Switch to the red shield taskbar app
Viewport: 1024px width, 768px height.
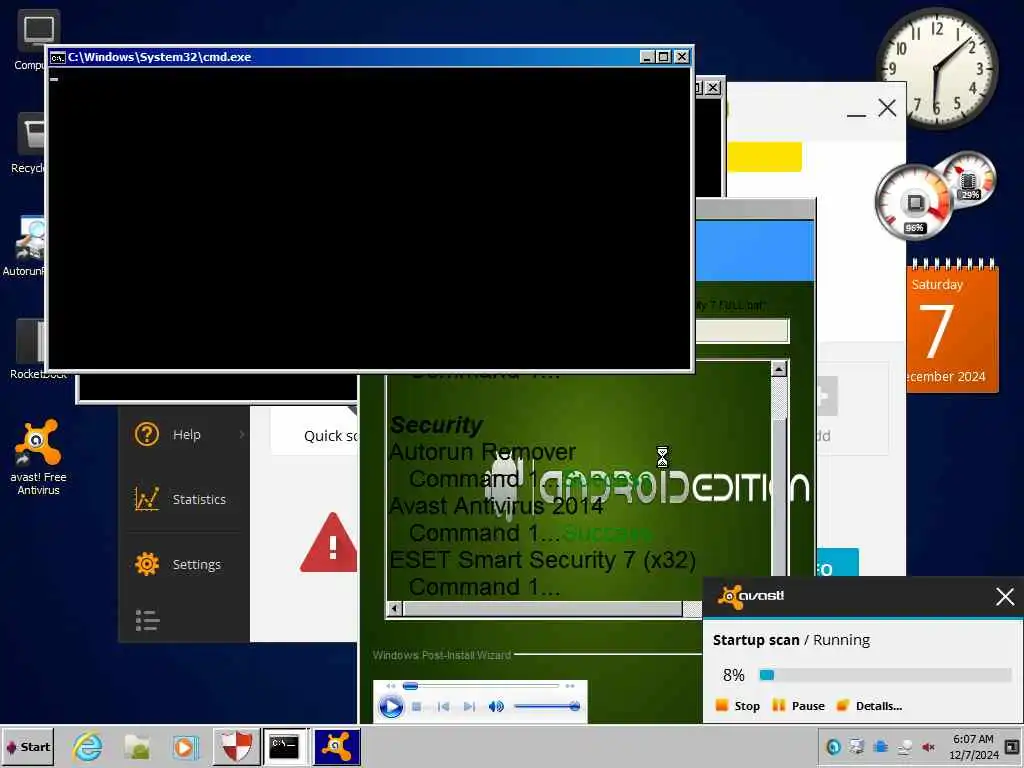[x=236, y=747]
